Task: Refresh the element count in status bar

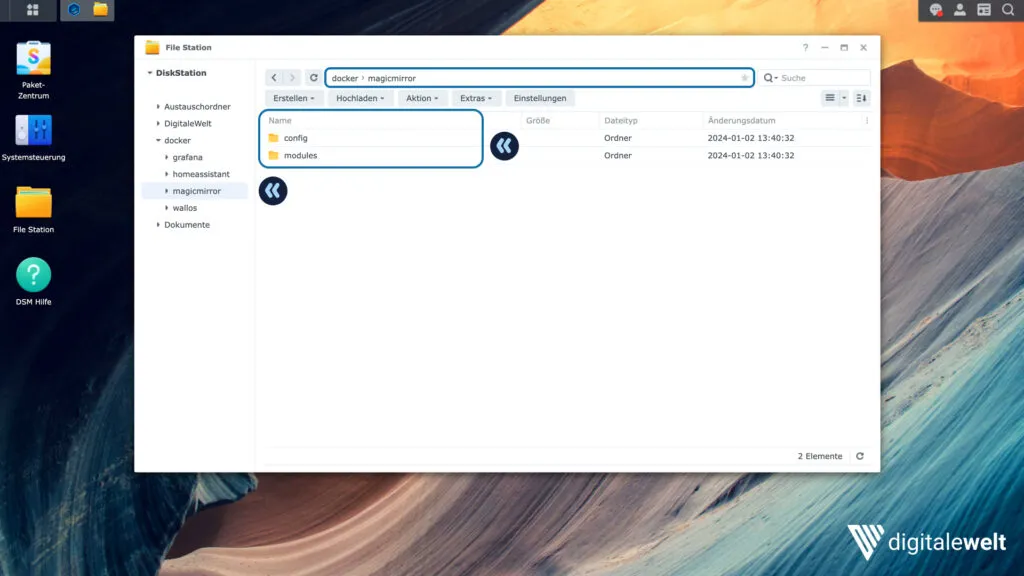Action: click(860, 456)
